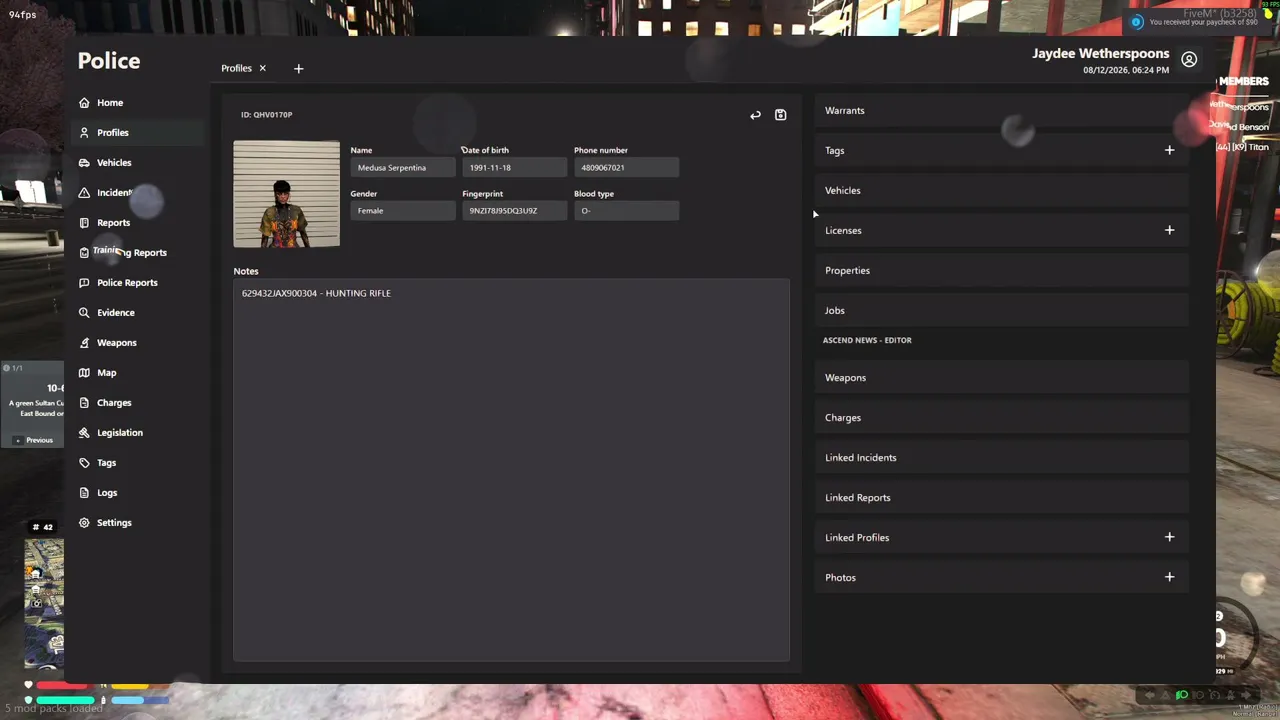
Task: Open Vehicles in the sidebar menu
Action: 138,162
